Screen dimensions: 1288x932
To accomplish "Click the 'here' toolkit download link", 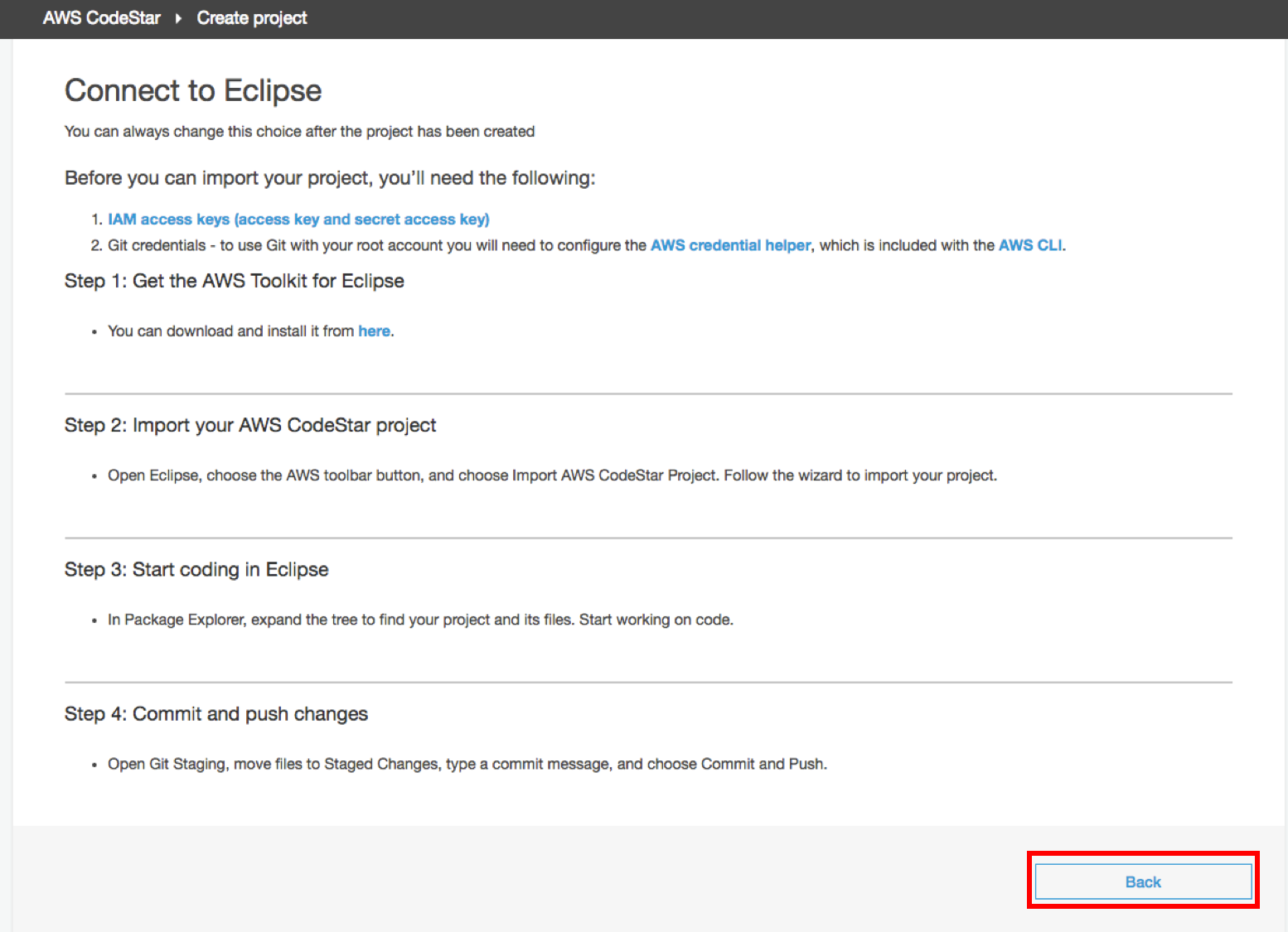I will click(x=374, y=331).
